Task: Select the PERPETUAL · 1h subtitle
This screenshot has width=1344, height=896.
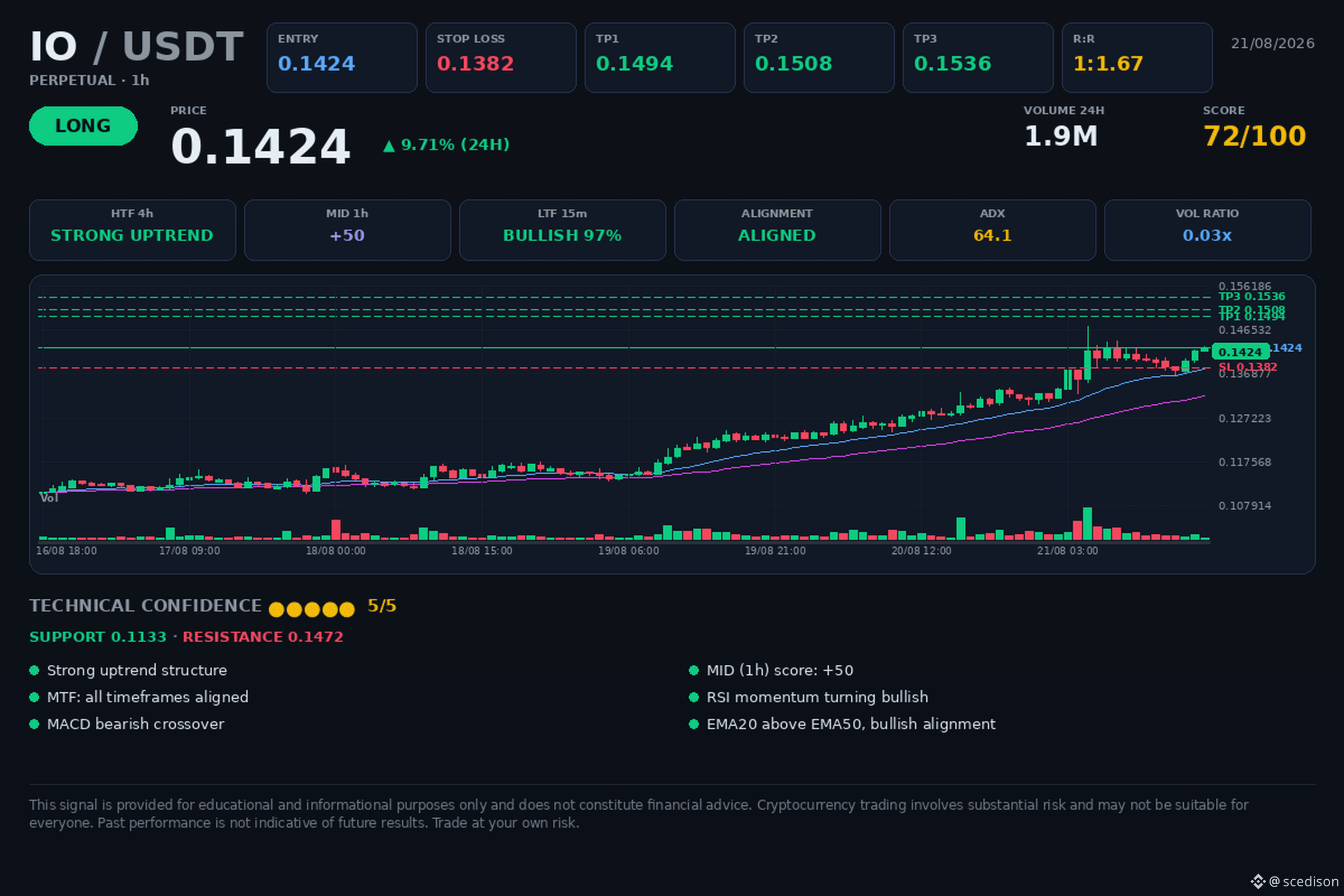Action: [89, 81]
